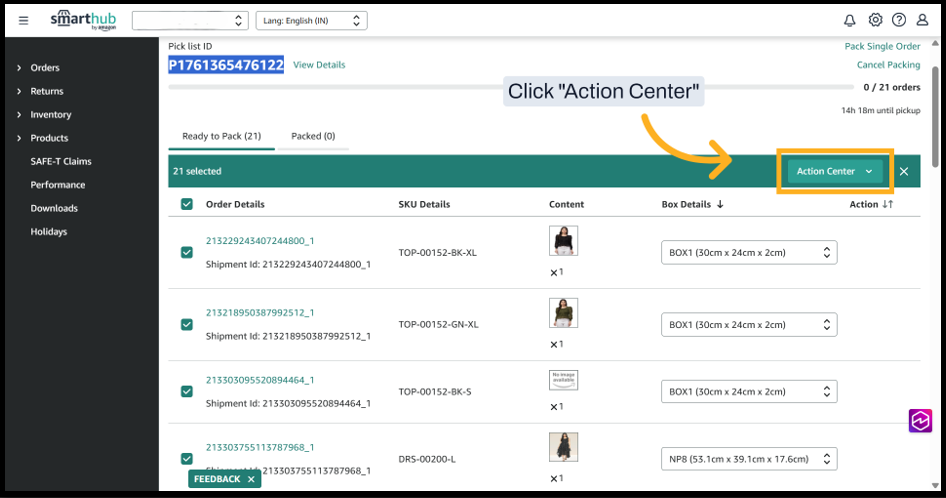Click the TOP-00152-BK-XL product thumbnail
Screen dimensions: 946x498
point(563,241)
